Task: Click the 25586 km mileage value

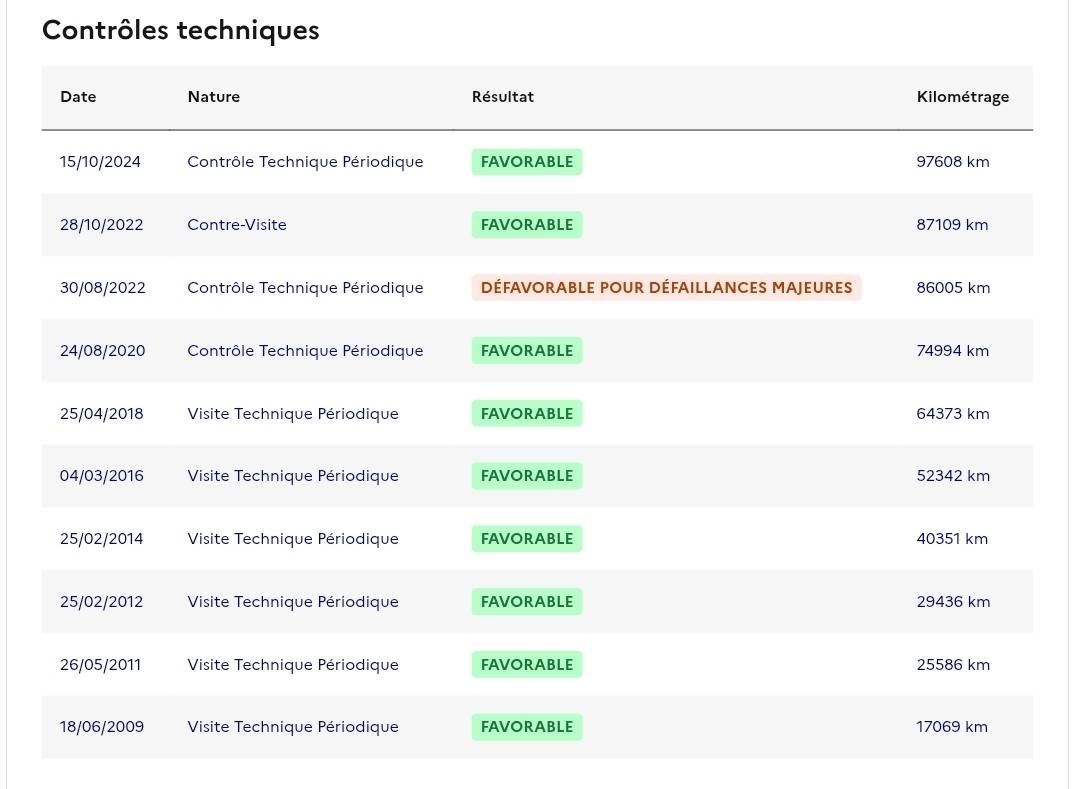Action: [x=953, y=664]
